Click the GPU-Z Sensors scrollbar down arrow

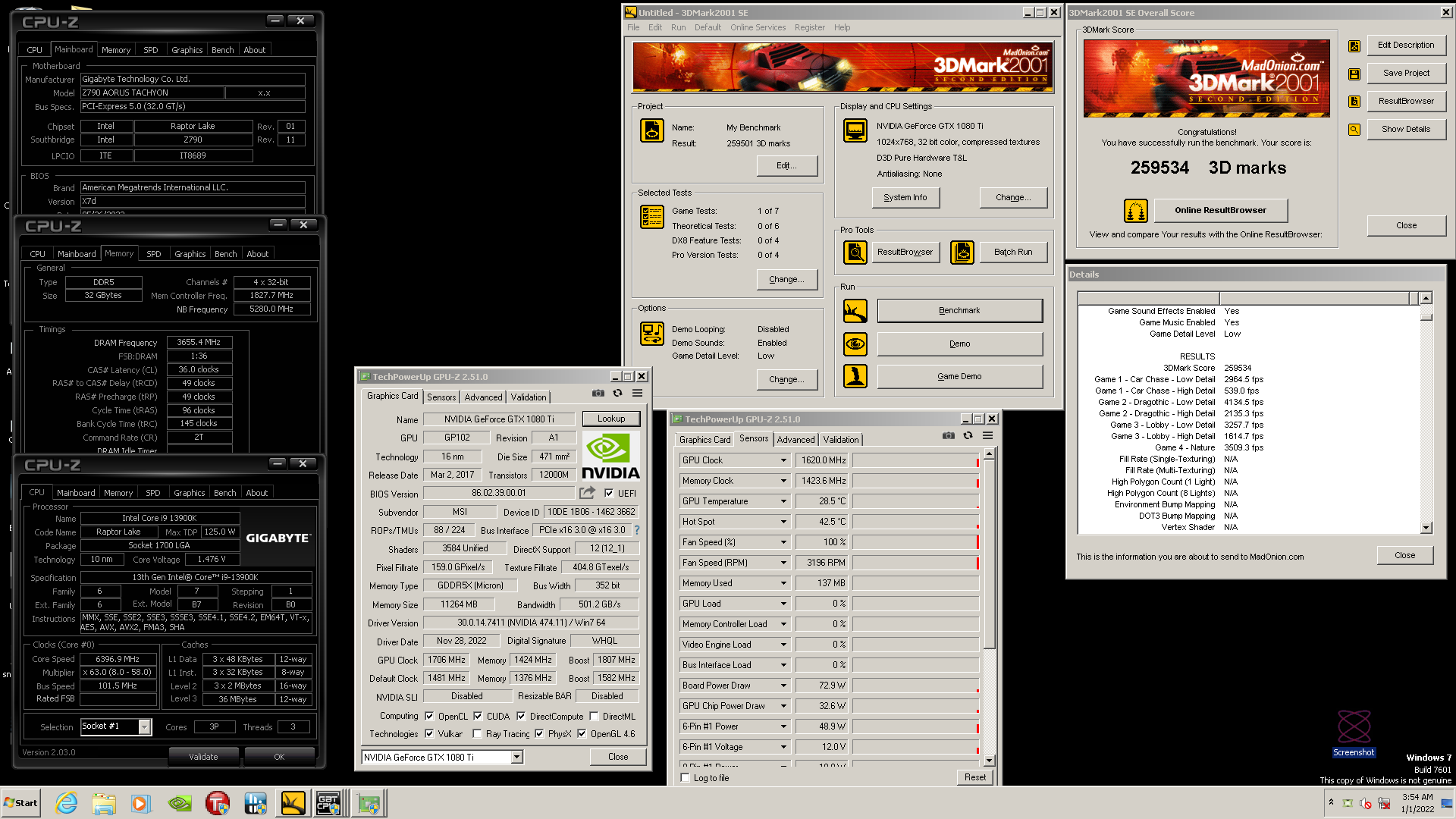989,760
